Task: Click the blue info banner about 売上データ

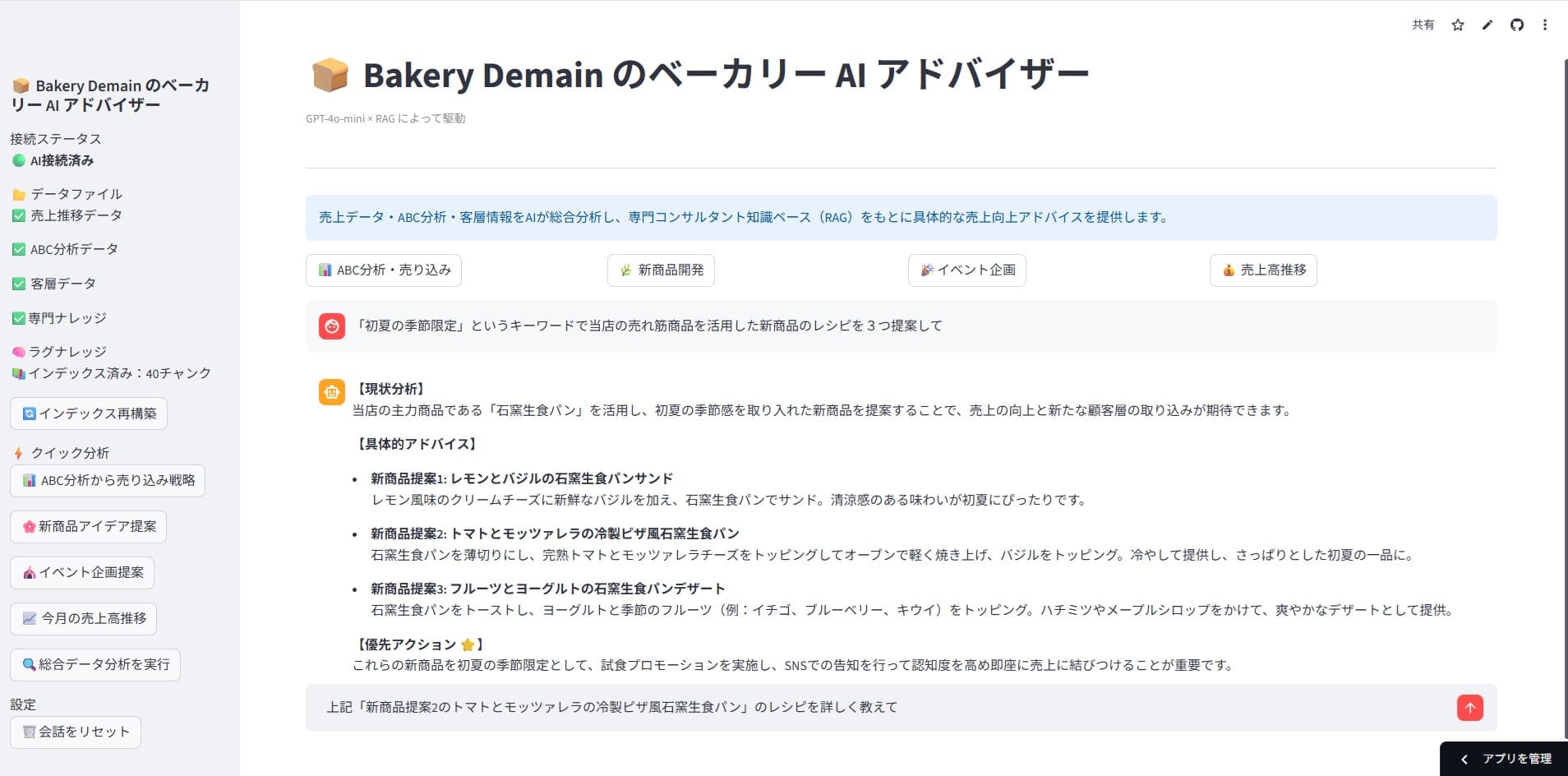Action: coord(902,218)
